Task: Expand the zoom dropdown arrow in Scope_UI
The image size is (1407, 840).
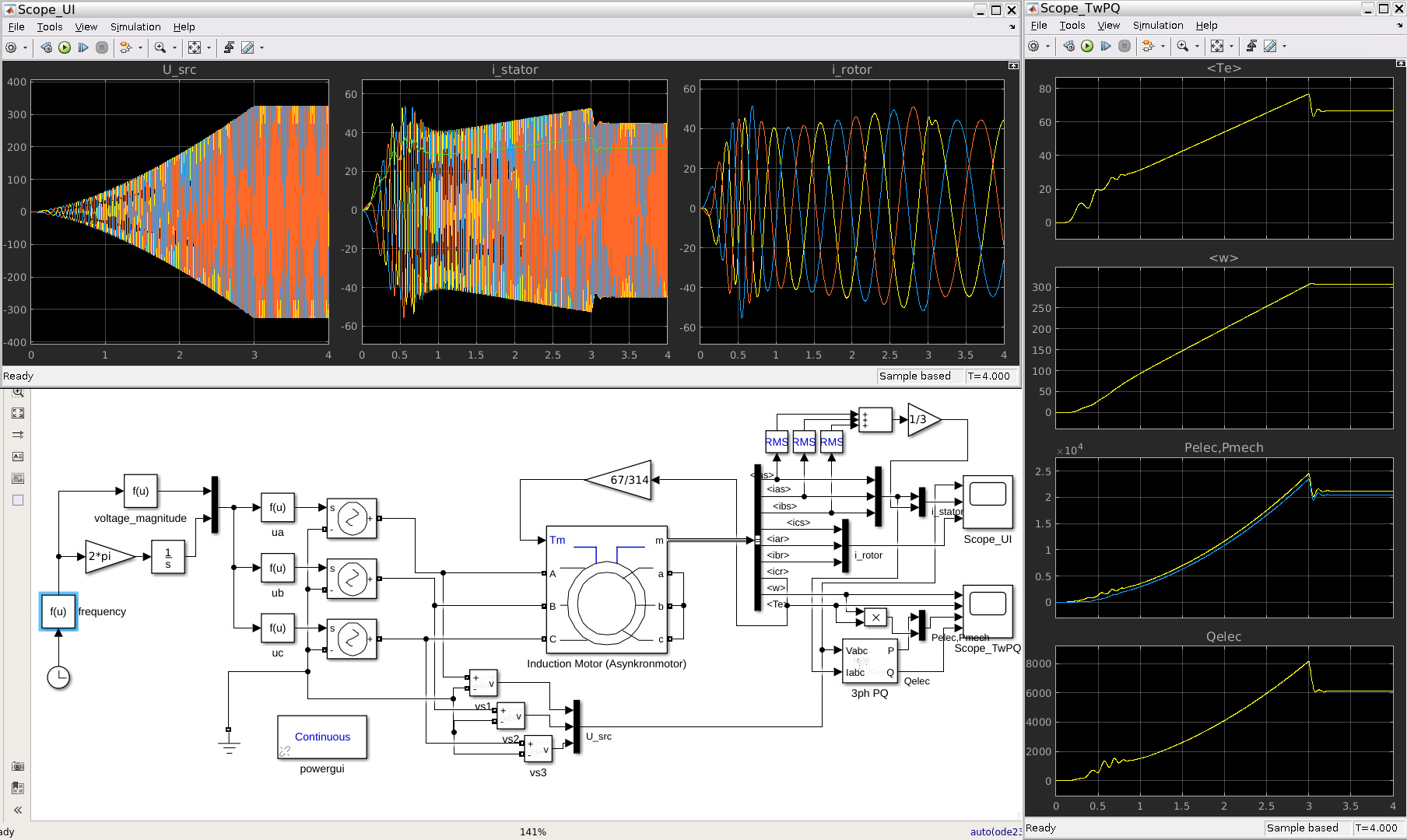Action: point(174,48)
